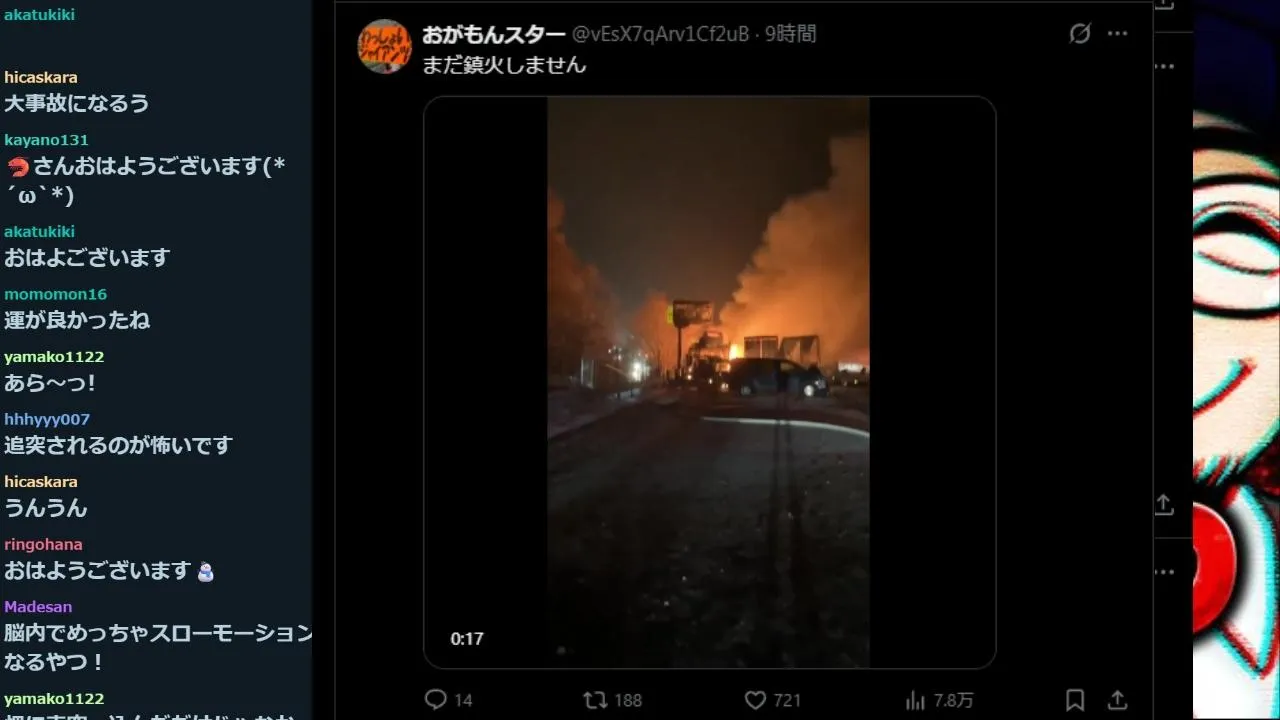Click the retweet arrows icon
This screenshot has height=720, width=1280.
(595, 700)
